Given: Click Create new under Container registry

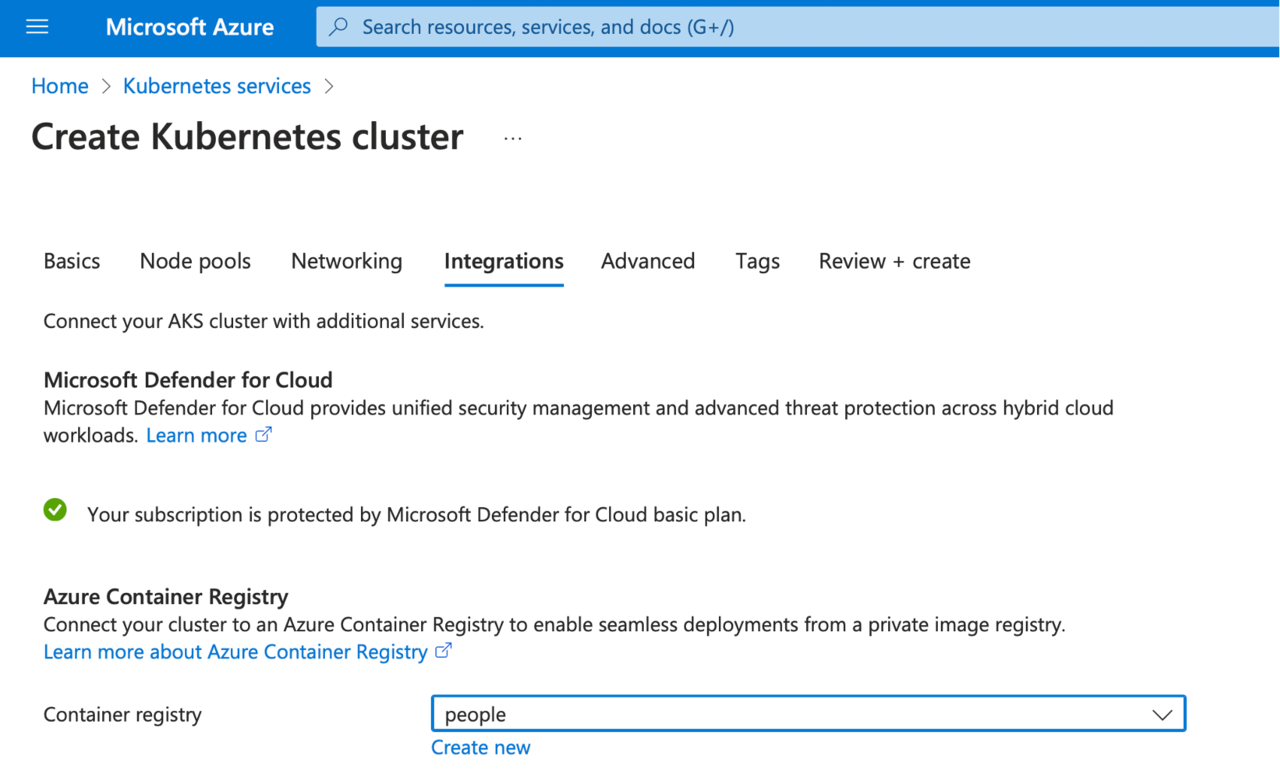Looking at the screenshot, I should [x=481, y=748].
